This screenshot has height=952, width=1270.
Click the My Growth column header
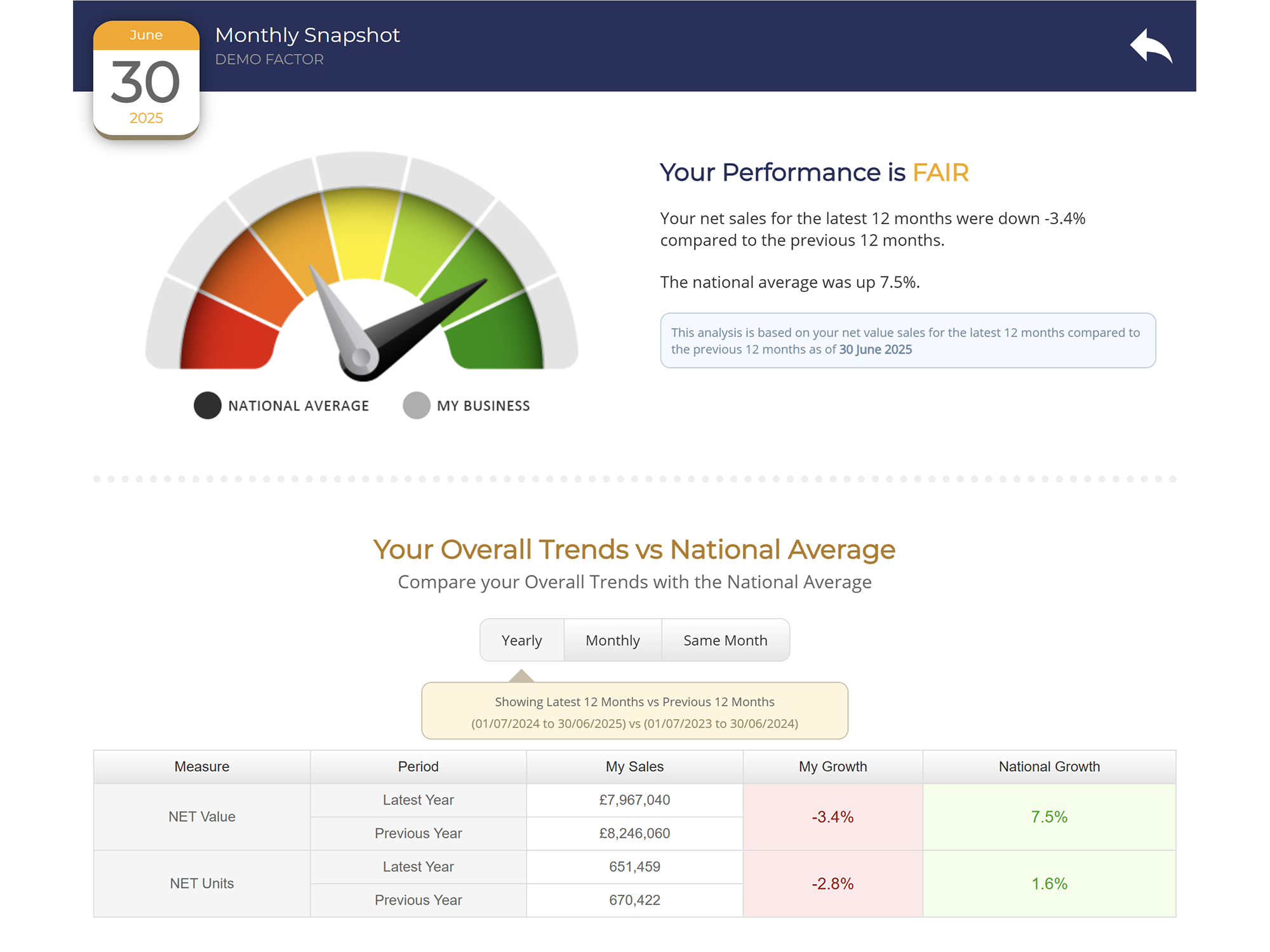click(832, 767)
